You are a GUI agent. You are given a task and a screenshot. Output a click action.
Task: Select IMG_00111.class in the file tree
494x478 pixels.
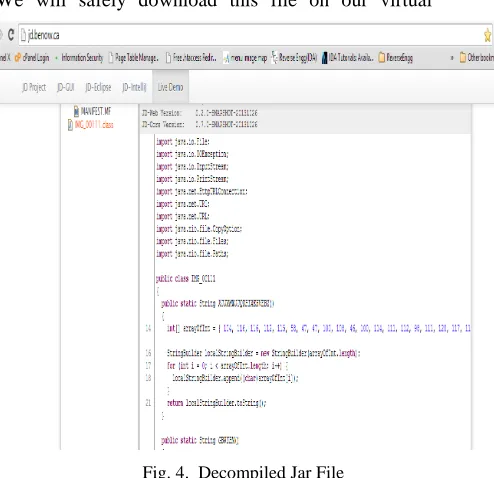(x=94, y=125)
